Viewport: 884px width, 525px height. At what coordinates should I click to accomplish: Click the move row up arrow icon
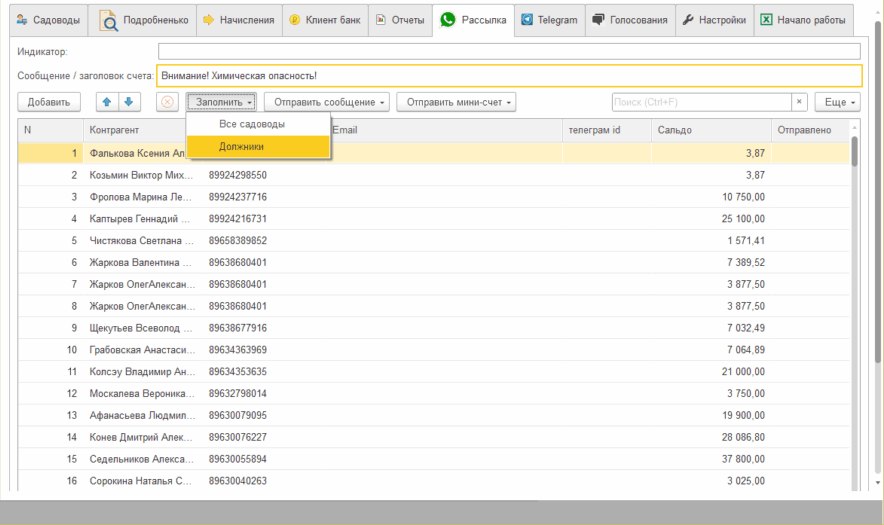click(x=106, y=102)
